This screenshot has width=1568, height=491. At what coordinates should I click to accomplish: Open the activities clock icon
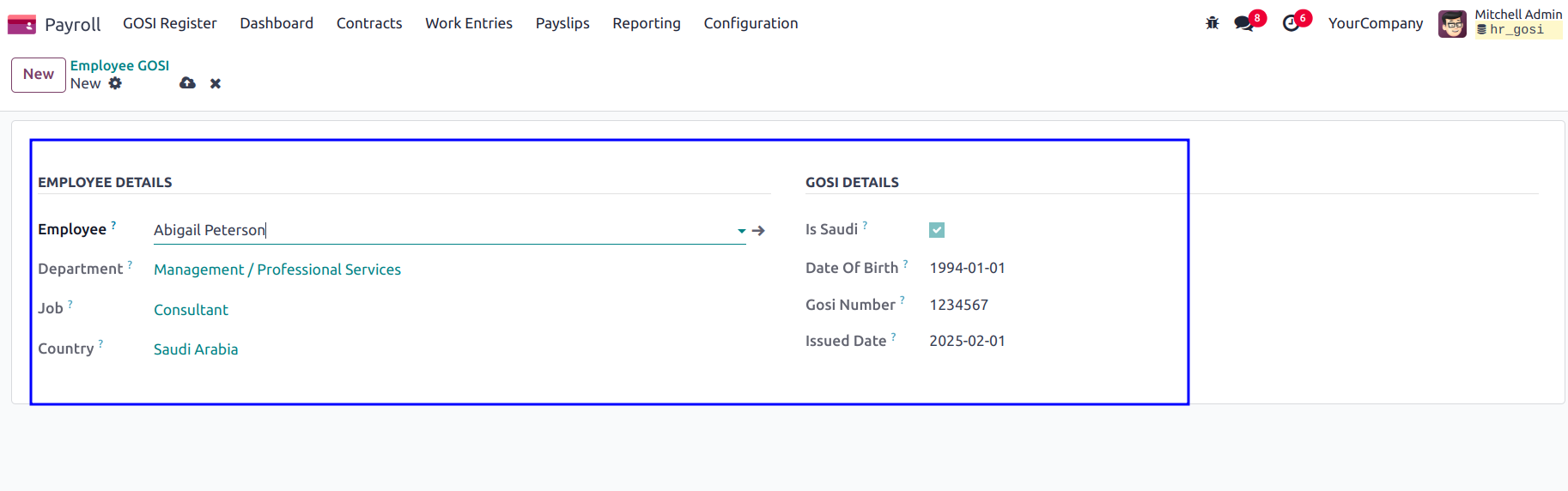1291,23
